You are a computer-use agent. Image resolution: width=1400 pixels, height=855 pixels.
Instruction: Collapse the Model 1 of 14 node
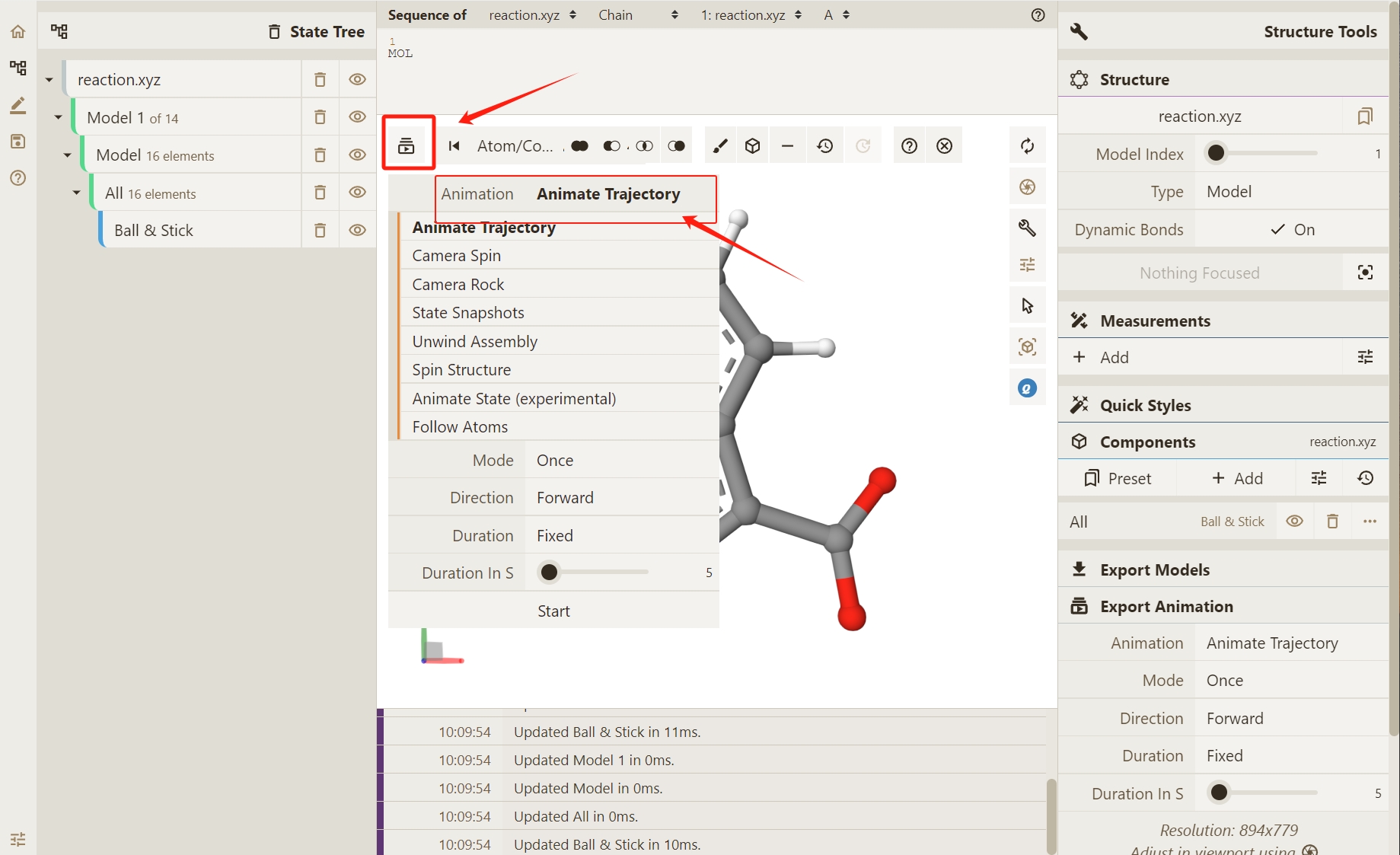[59, 117]
